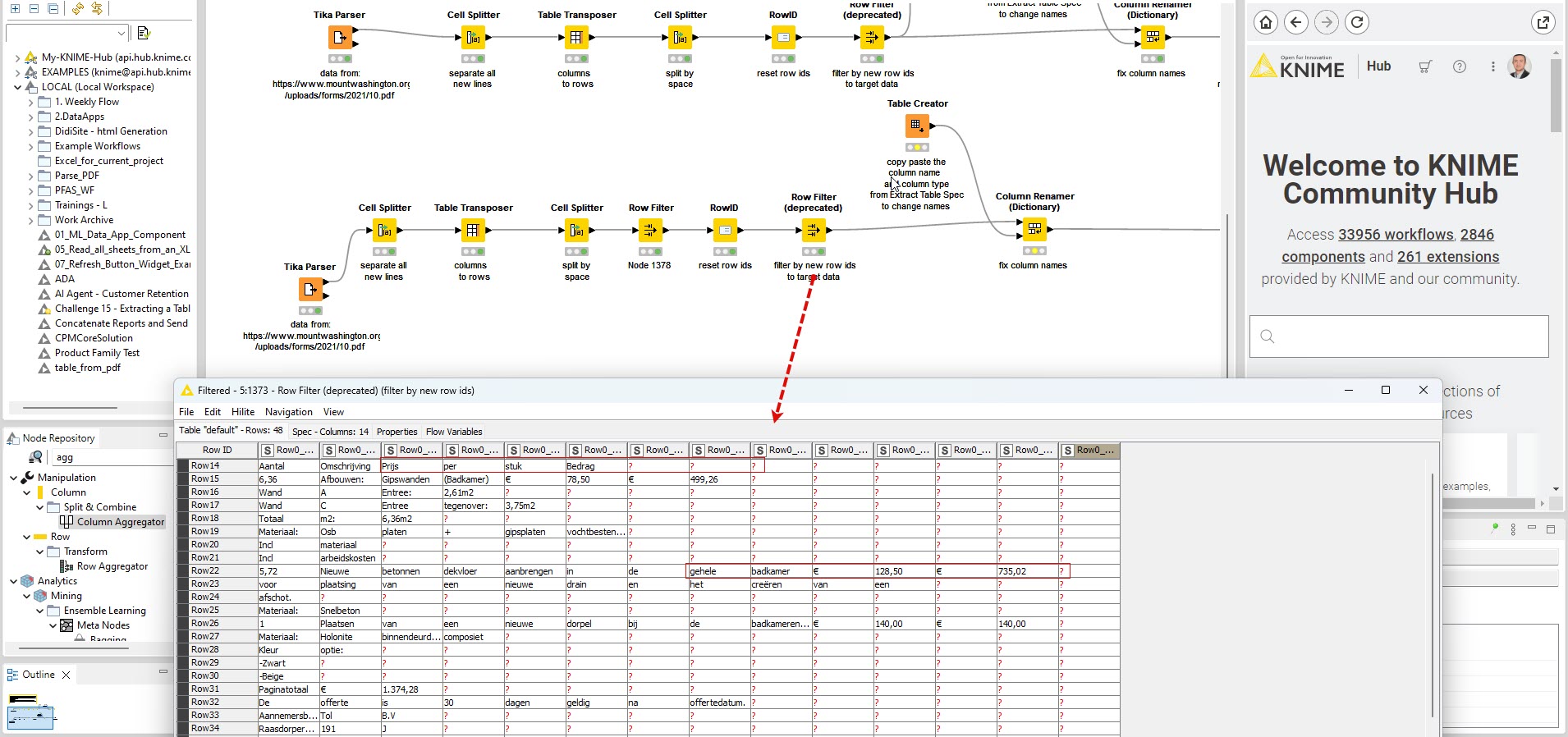The image size is (1568, 737).
Task: Open the Spec - Columns: 14 tab
Action: pos(330,432)
